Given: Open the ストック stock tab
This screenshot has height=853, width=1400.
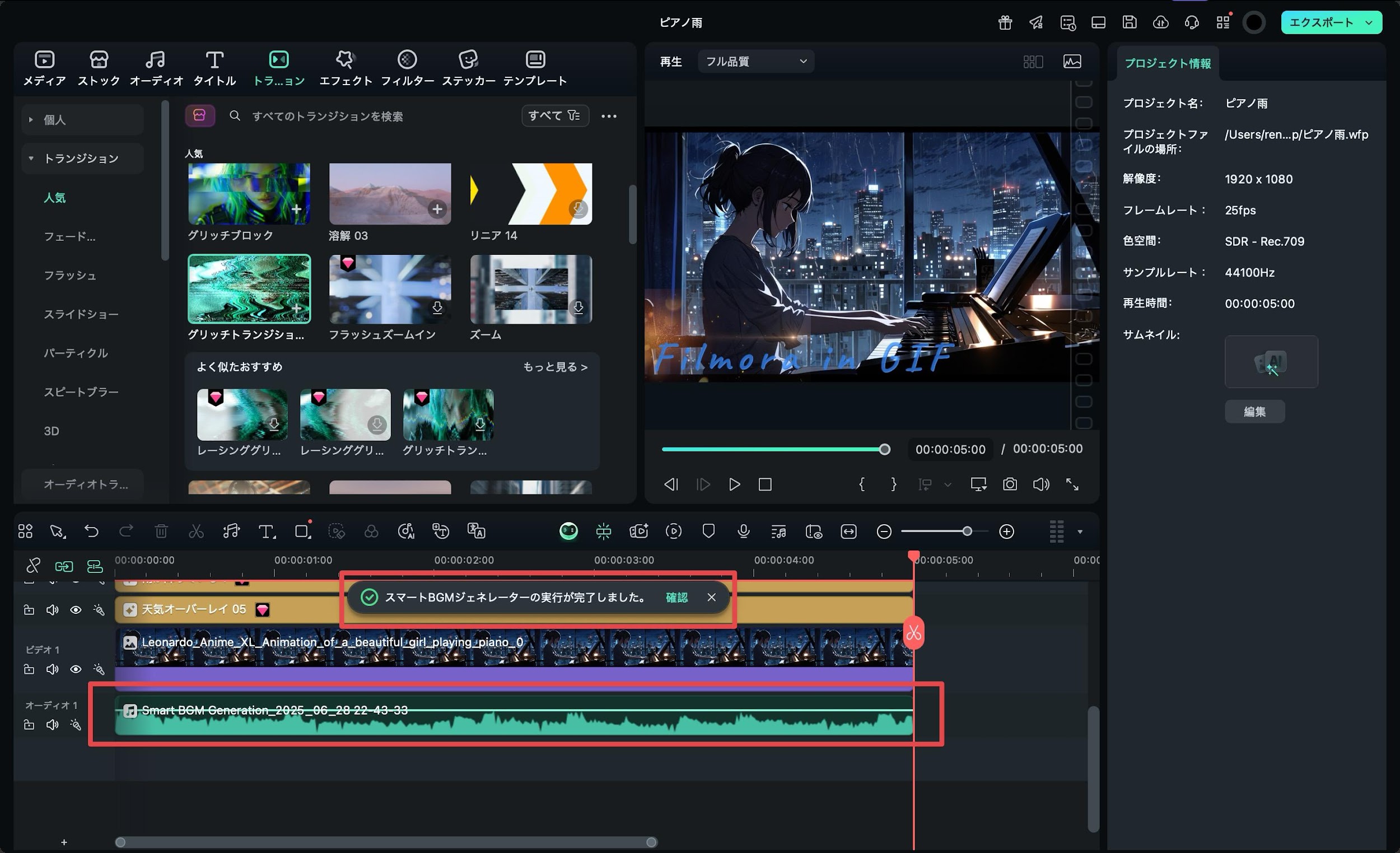Looking at the screenshot, I should click(x=99, y=68).
